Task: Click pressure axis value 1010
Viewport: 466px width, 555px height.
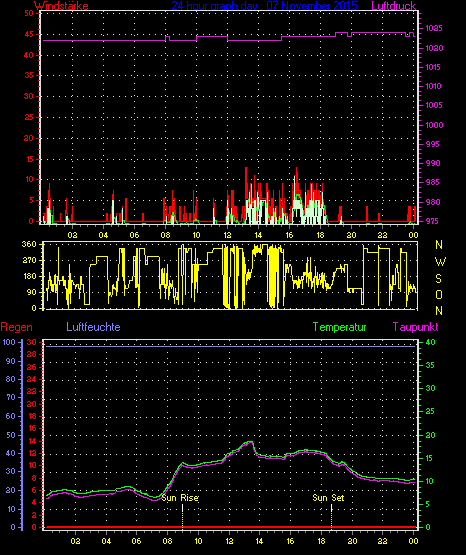Action: click(x=433, y=86)
